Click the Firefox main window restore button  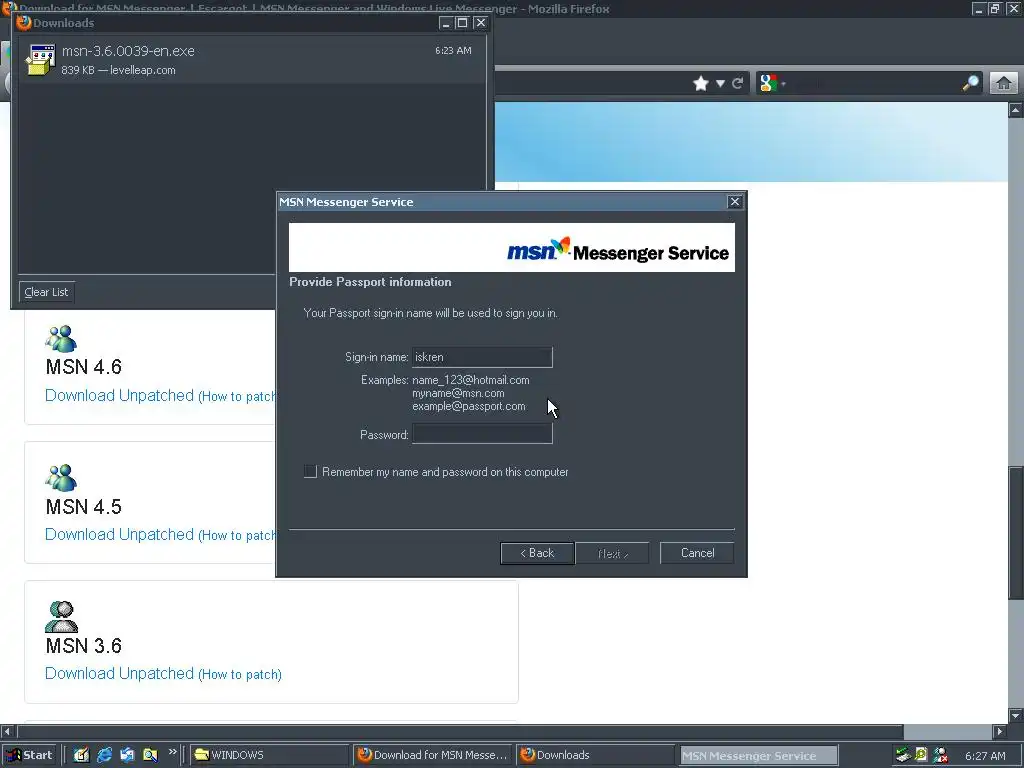[x=995, y=8]
